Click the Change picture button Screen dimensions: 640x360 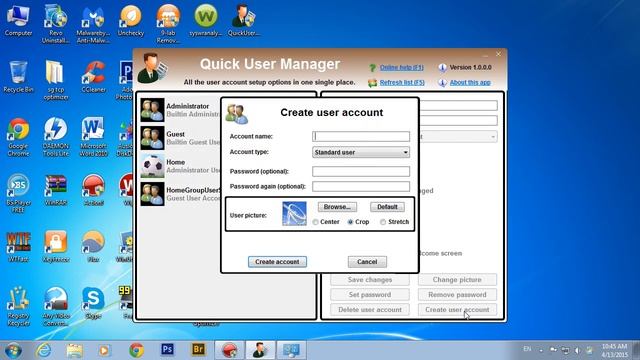(x=457, y=280)
